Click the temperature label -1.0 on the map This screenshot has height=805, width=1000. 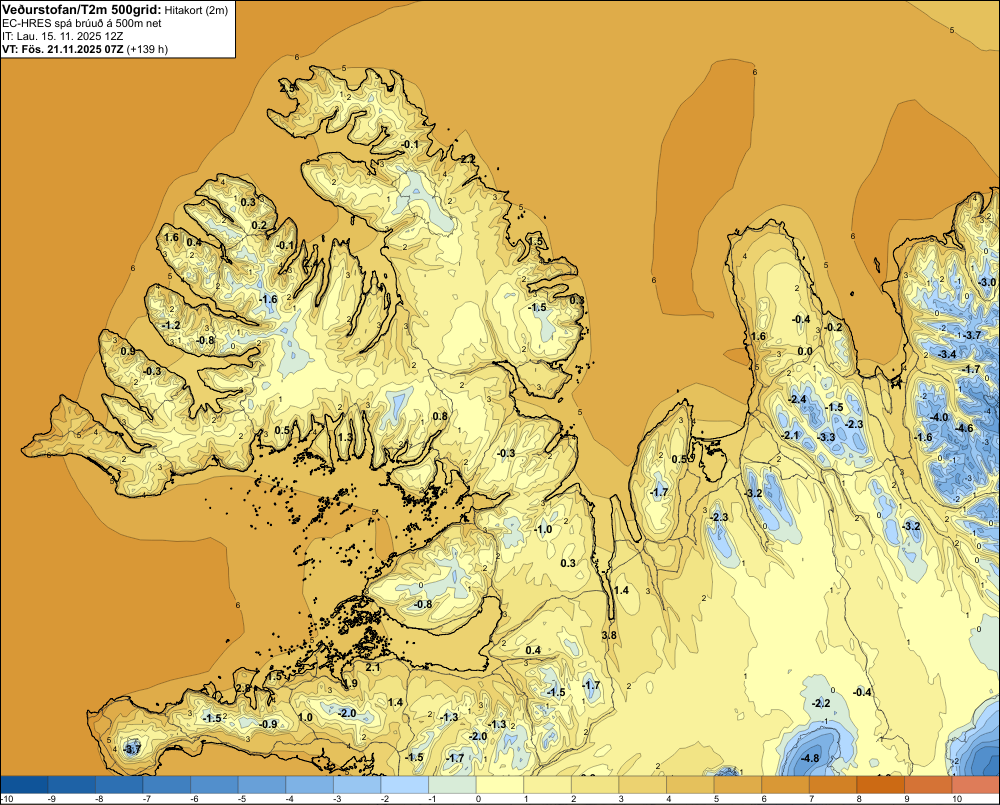543,529
